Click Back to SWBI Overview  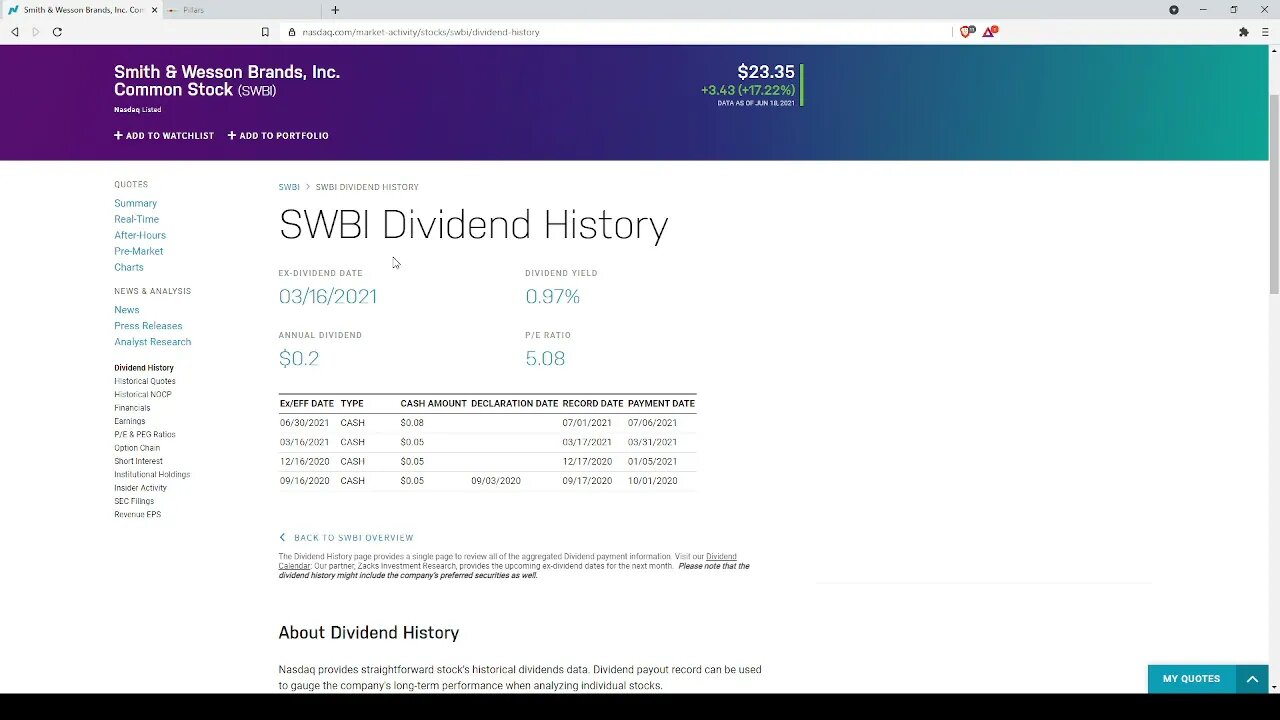[x=346, y=538]
